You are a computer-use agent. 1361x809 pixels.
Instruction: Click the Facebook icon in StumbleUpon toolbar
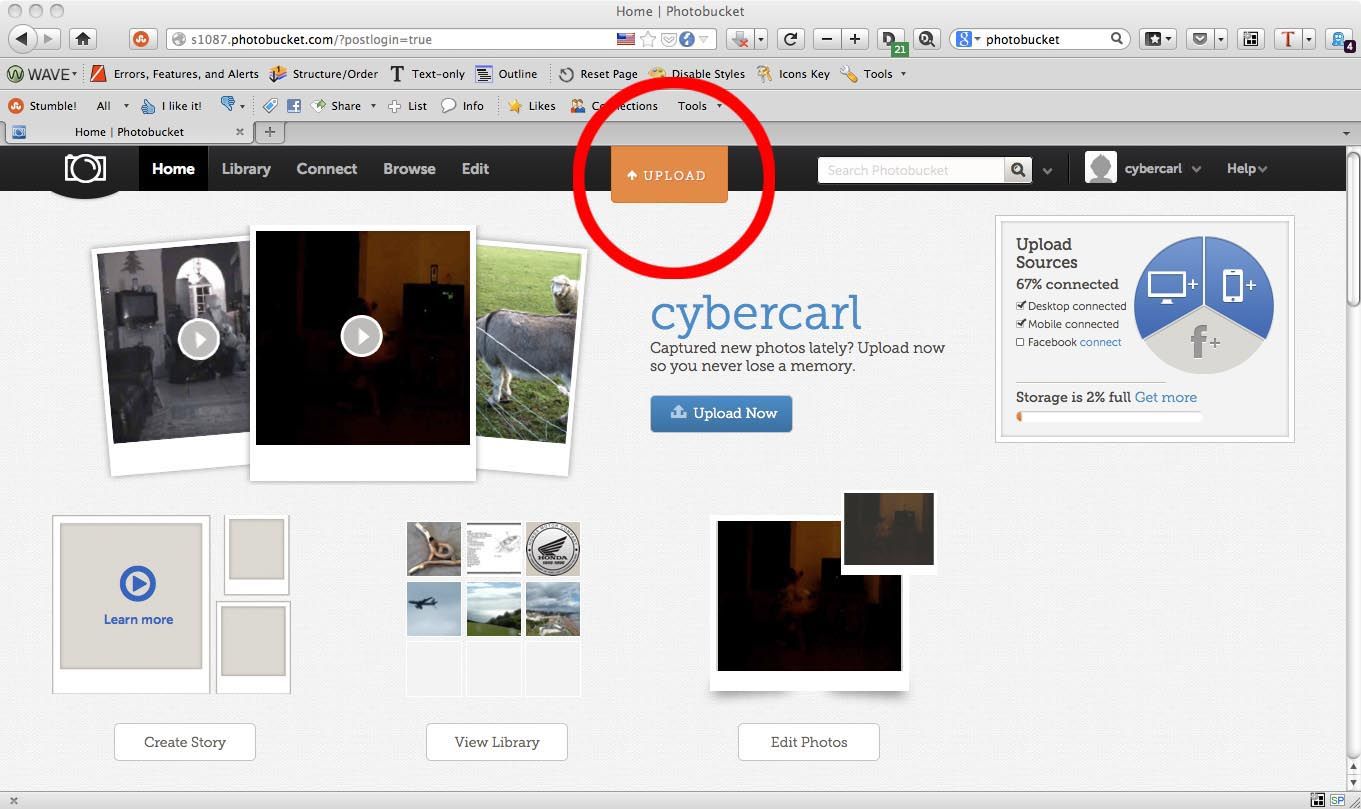[294, 105]
